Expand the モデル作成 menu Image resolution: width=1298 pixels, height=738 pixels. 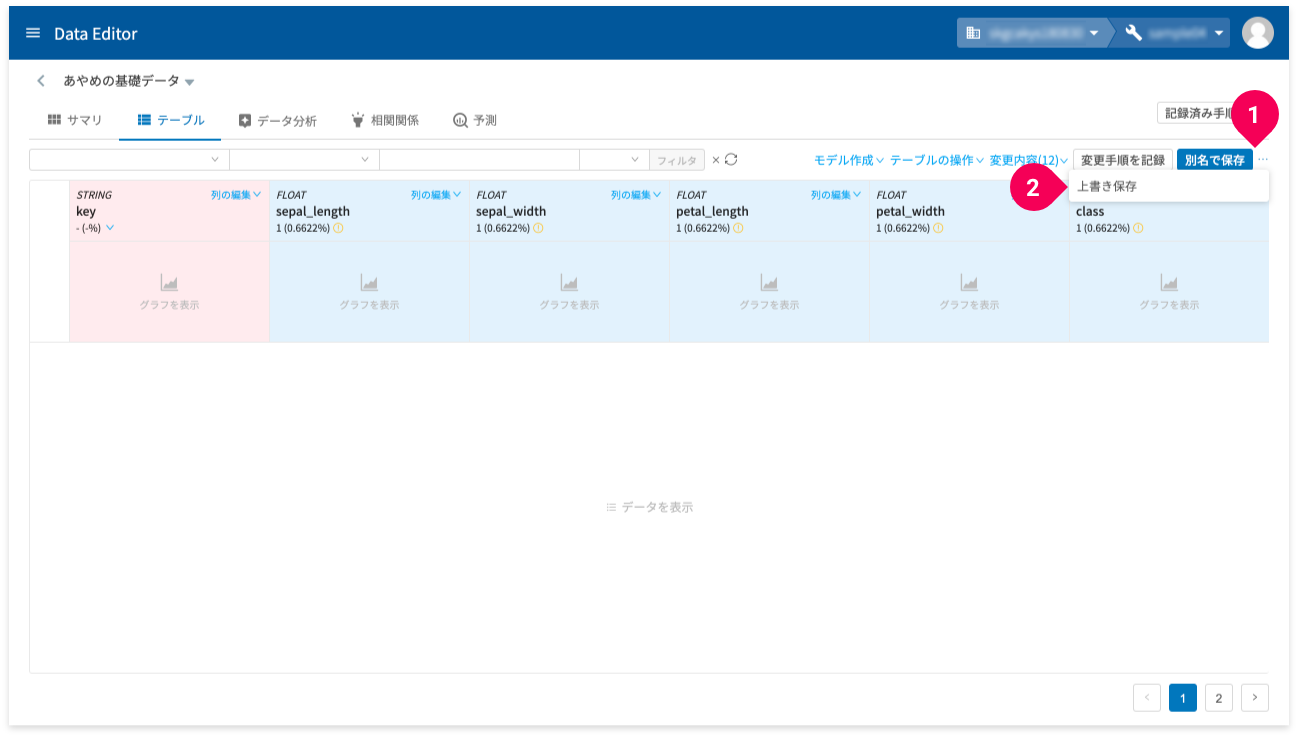click(849, 160)
